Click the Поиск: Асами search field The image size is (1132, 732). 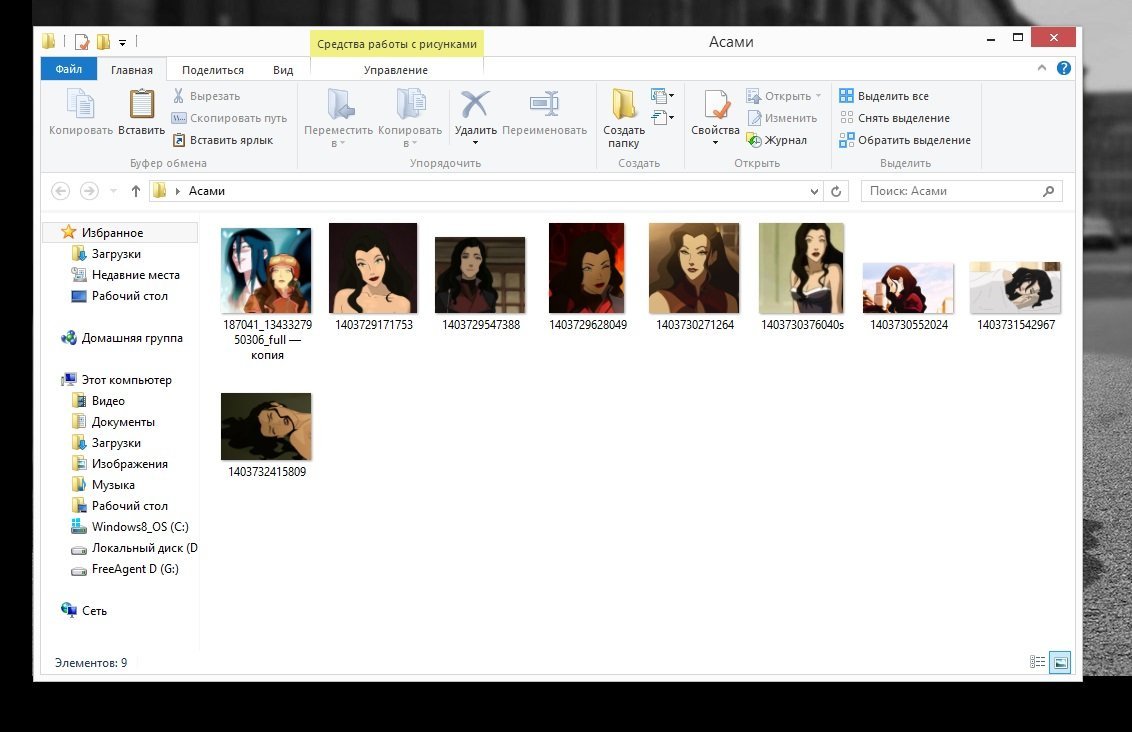point(950,191)
